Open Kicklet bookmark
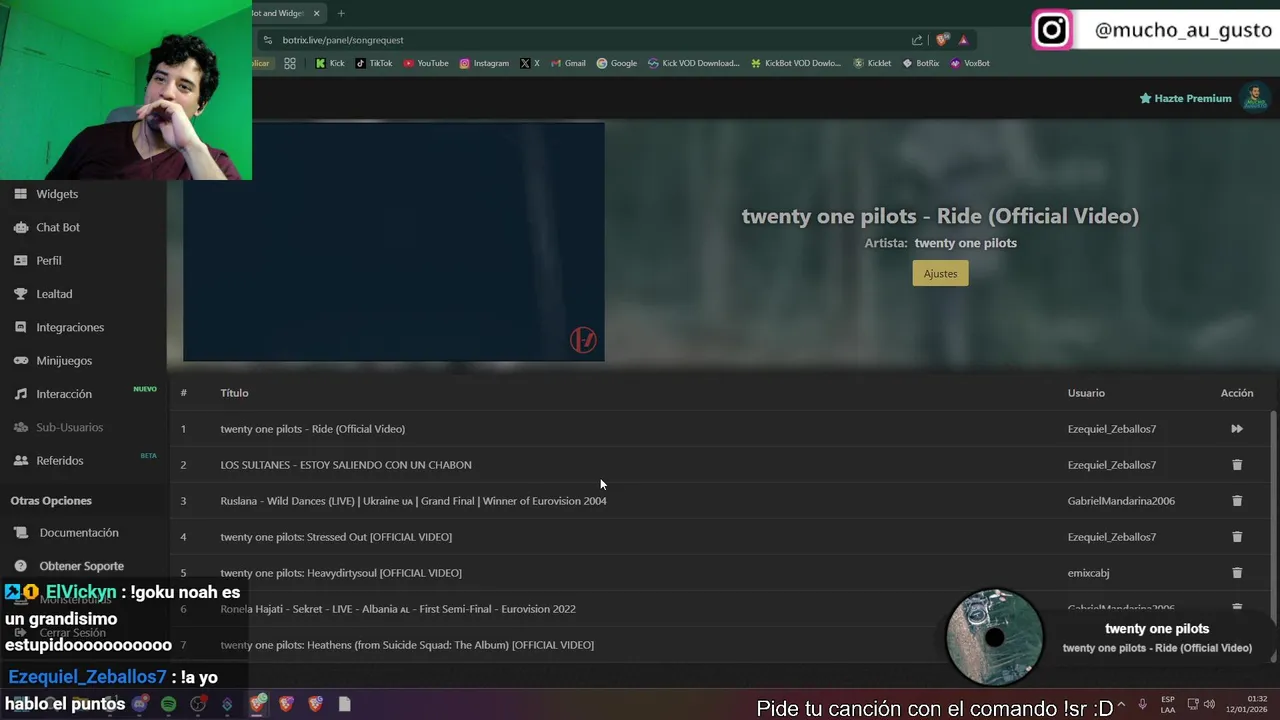Image resolution: width=1280 pixels, height=720 pixels. [872, 63]
